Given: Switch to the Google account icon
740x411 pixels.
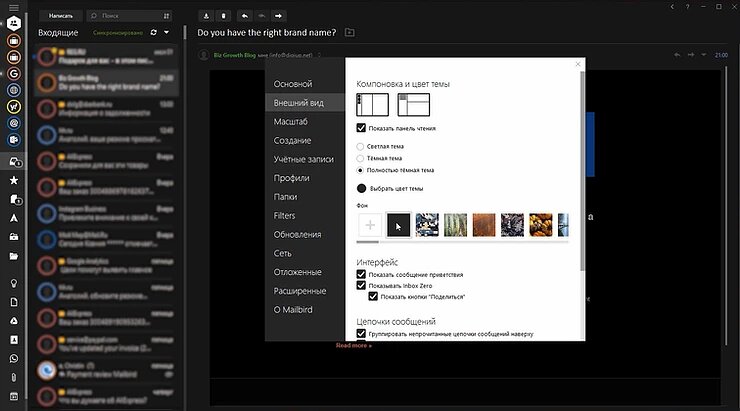Looking at the screenshot, I should point(14,74).
